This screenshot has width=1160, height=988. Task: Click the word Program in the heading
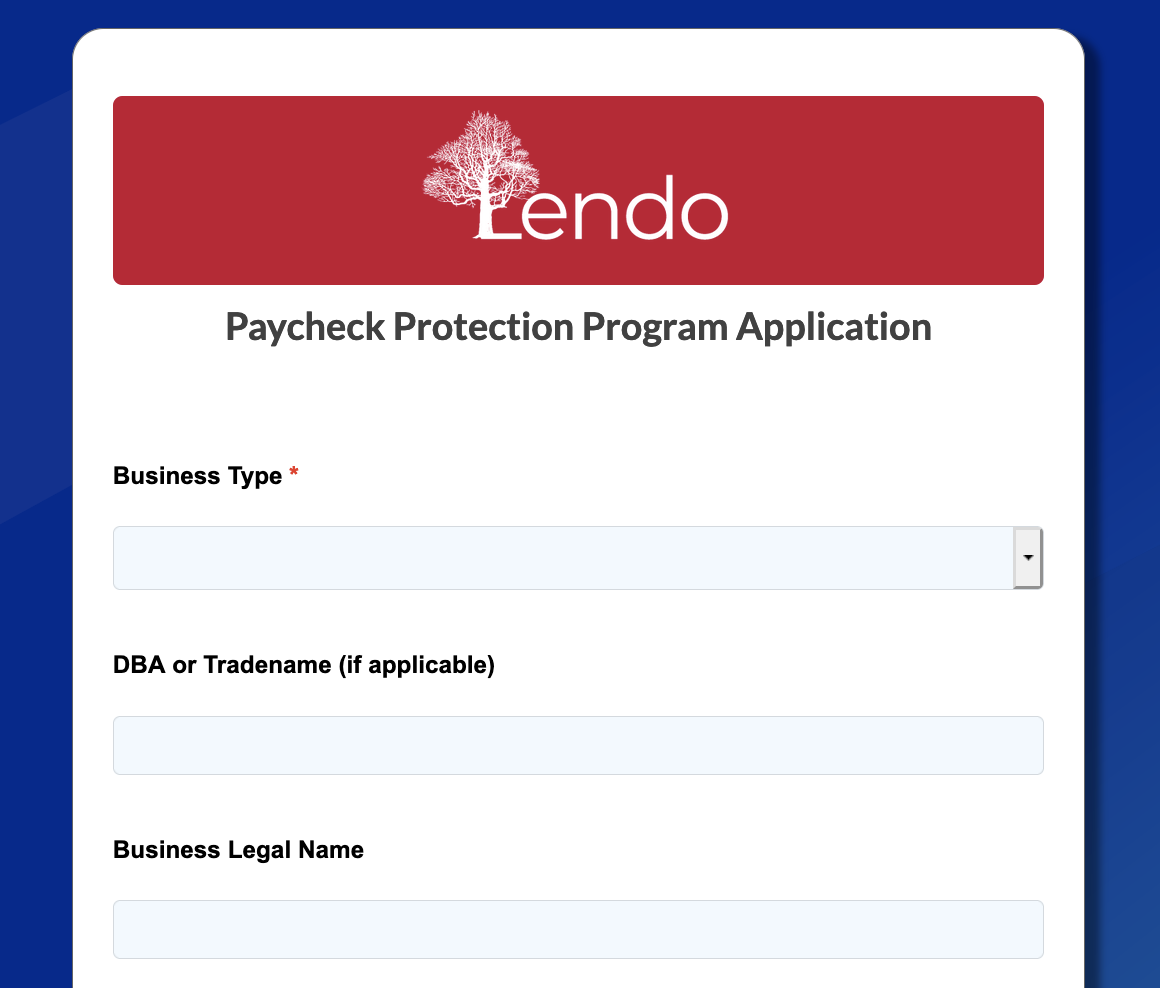(655, 328)
